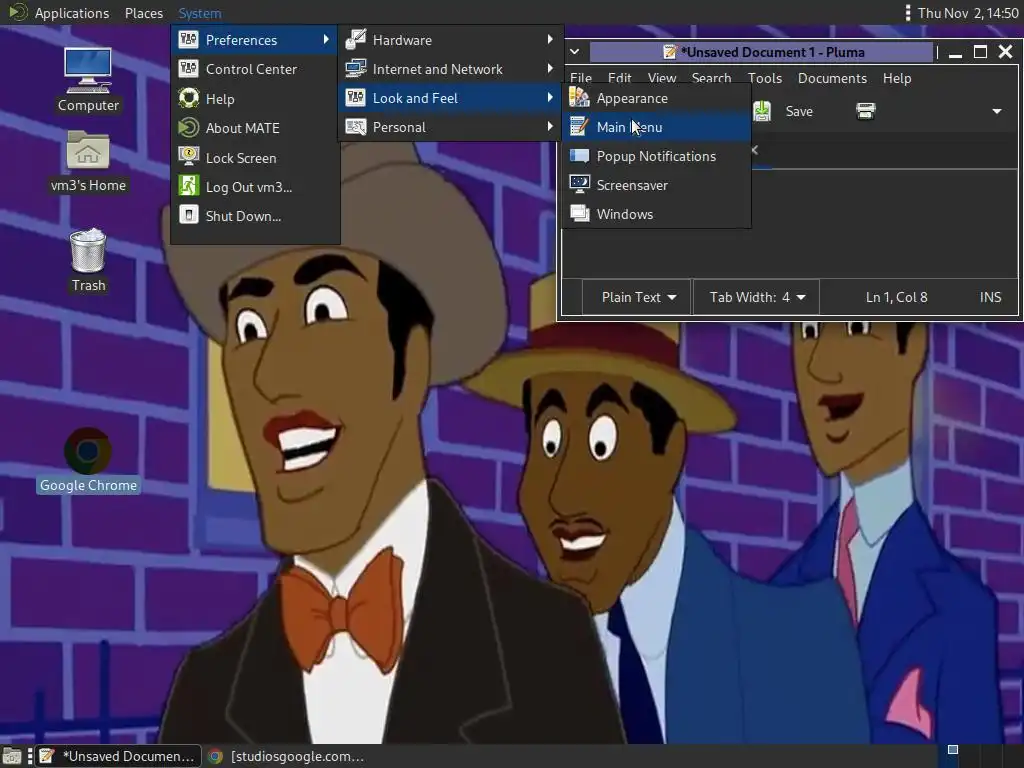The image size is (1024, 768).
Task: Open the Tab Width dropdown
Action: pos(756,297)
